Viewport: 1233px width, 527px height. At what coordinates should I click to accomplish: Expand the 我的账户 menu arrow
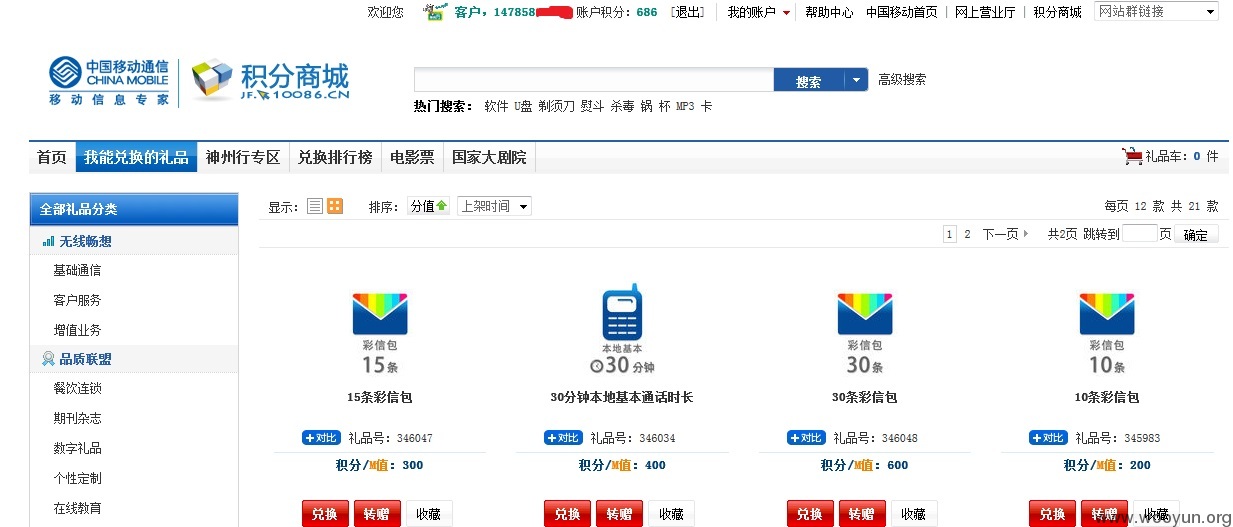point(786,13)
